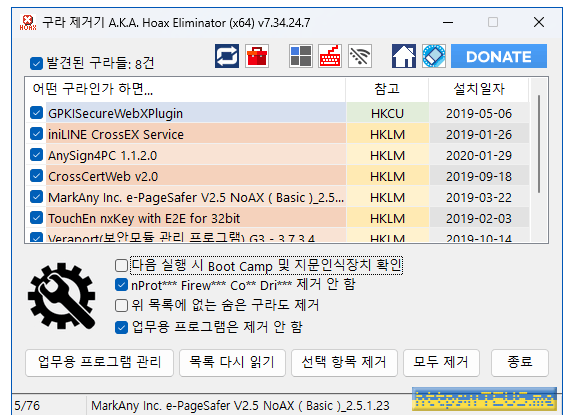
Task: Click the 2019-03-22 install date cell
Action: coord(479,198)
